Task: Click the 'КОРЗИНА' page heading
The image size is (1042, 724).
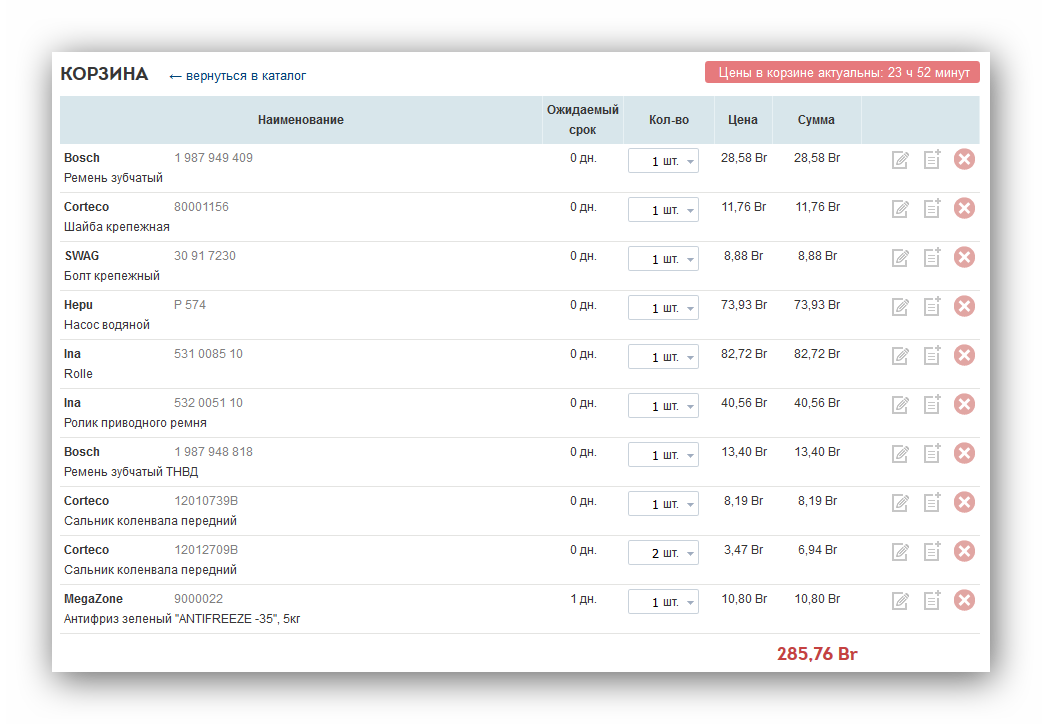Action: [104, 74]
